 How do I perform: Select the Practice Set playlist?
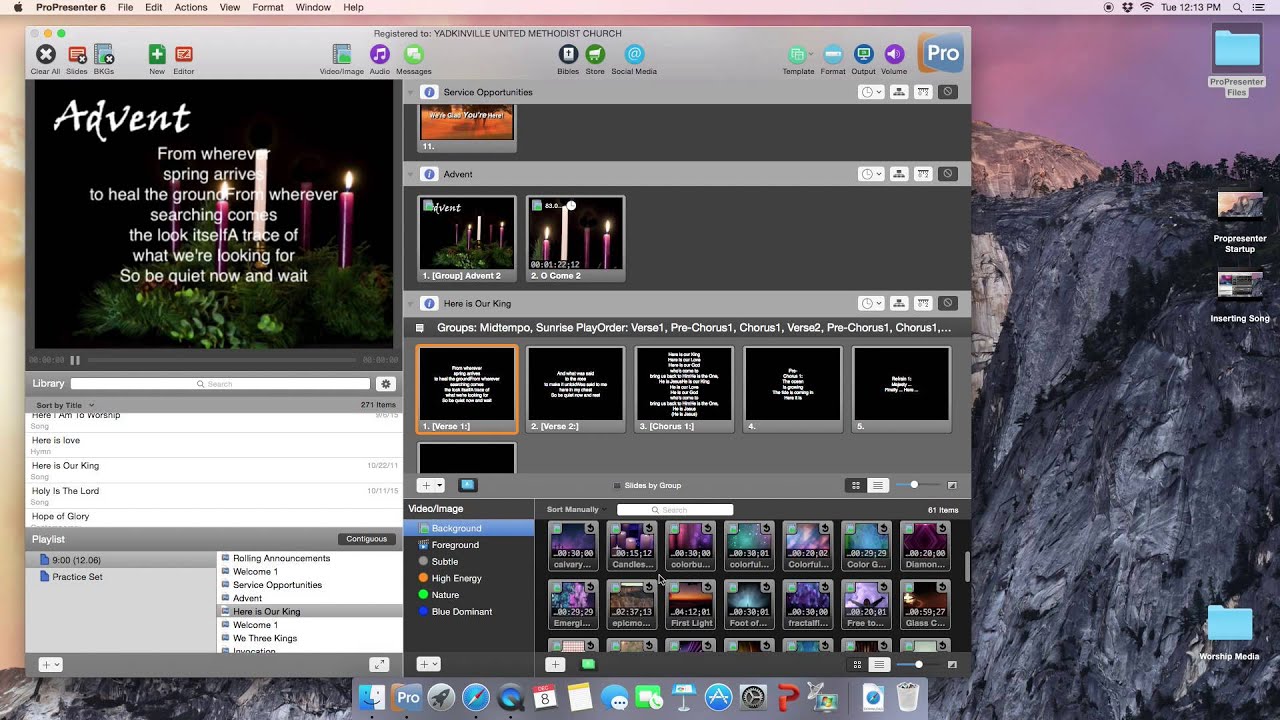[x=120, y=577]
